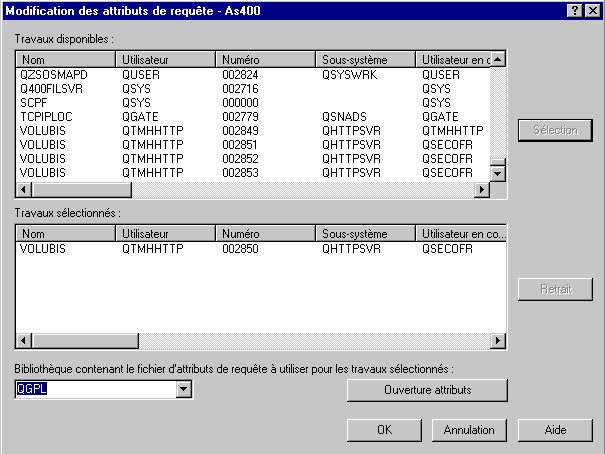
Task: Click Sous-système header in available jobs
Action: (367, 60)
